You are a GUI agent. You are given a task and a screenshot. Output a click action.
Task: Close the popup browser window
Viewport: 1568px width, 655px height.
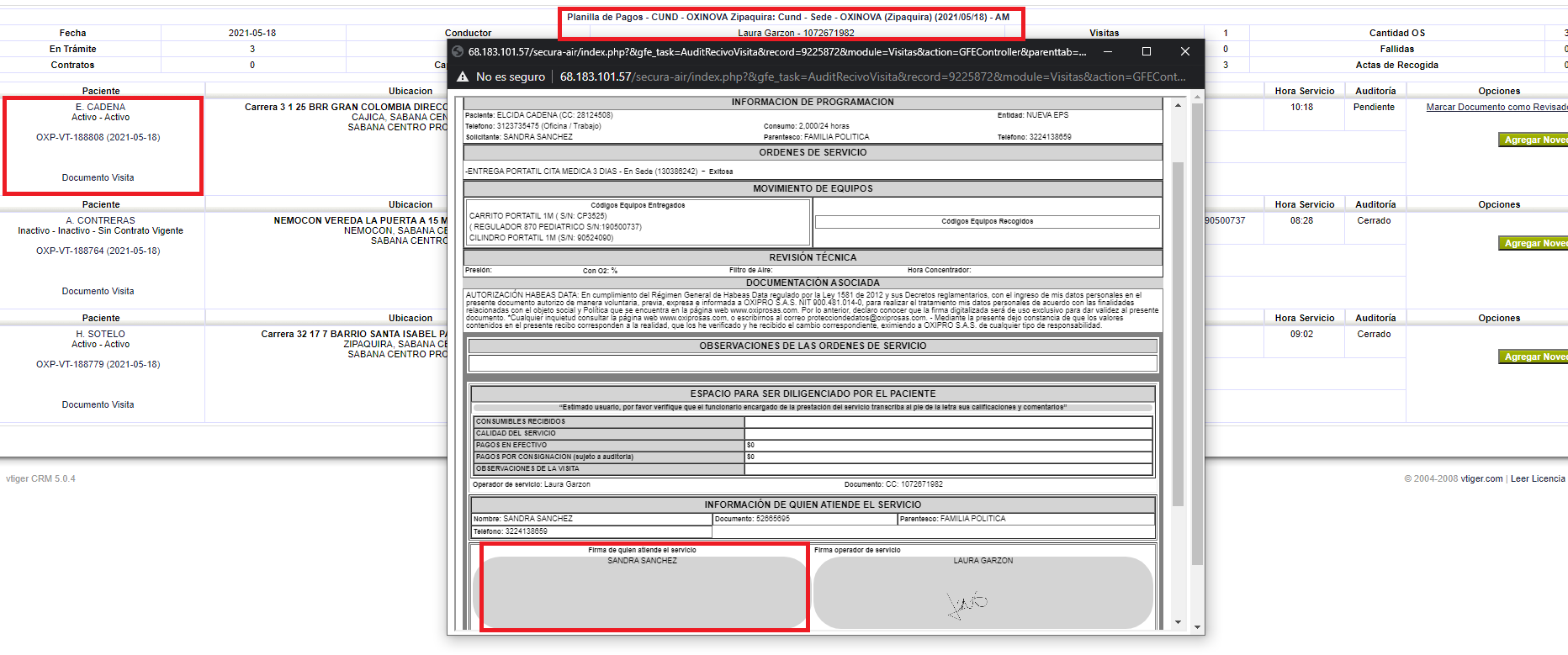click(x=1184, y=51)
